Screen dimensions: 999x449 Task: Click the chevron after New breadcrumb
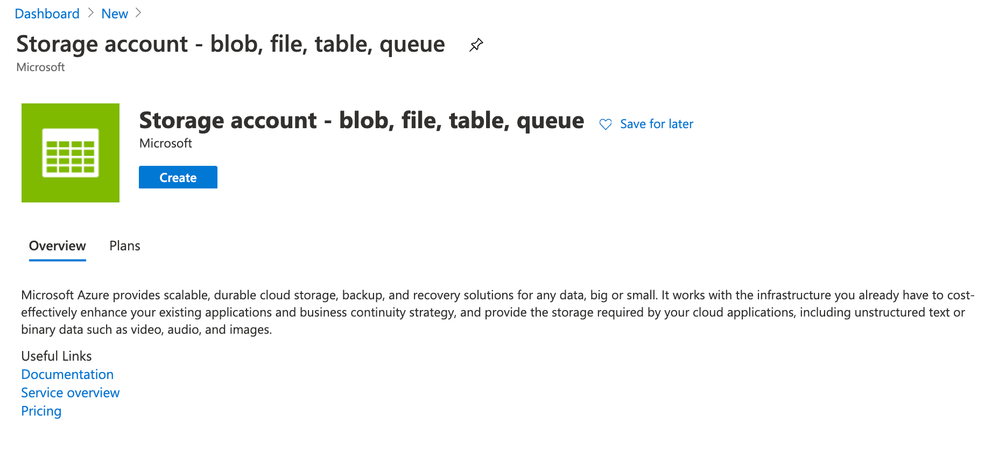tap(138, 14)
